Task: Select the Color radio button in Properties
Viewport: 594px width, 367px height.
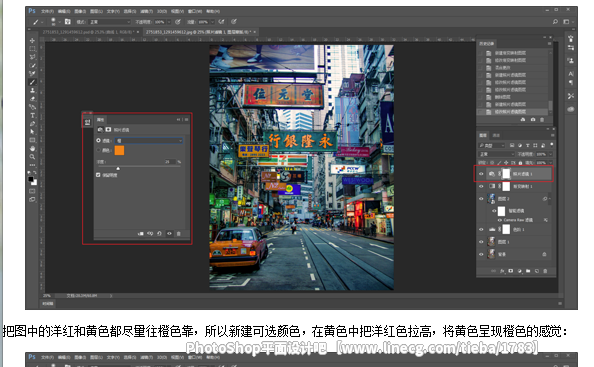Action: pos(98,150)
